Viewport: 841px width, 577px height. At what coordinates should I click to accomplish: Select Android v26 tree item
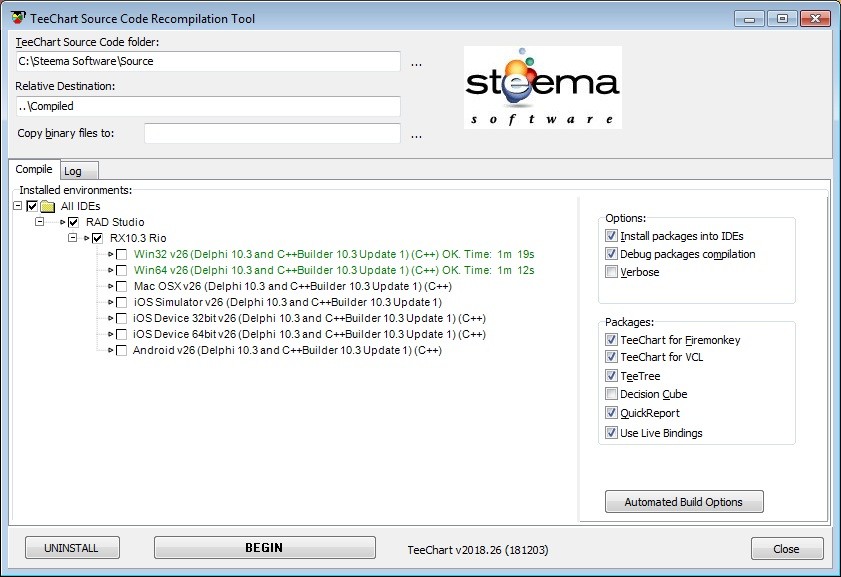(x=287, y=351)
